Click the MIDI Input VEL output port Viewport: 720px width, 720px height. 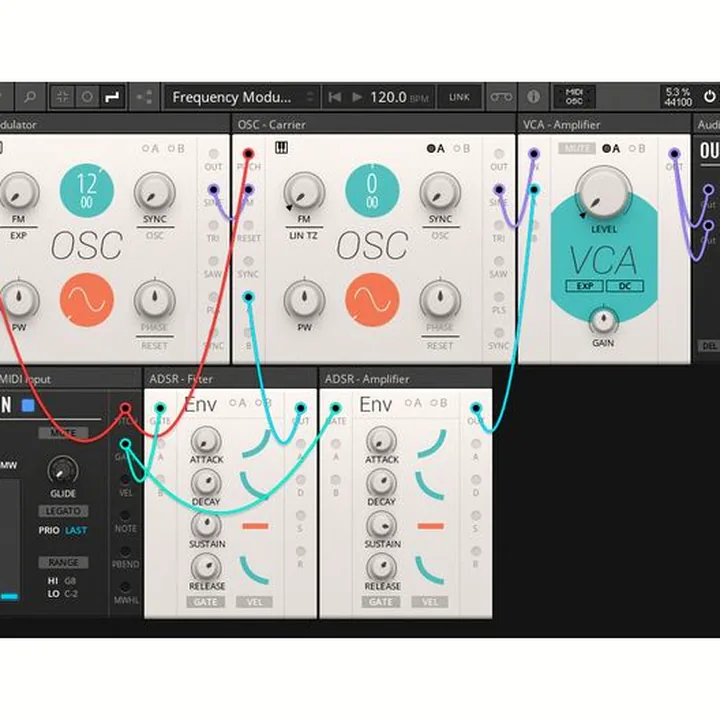[125, 479]
